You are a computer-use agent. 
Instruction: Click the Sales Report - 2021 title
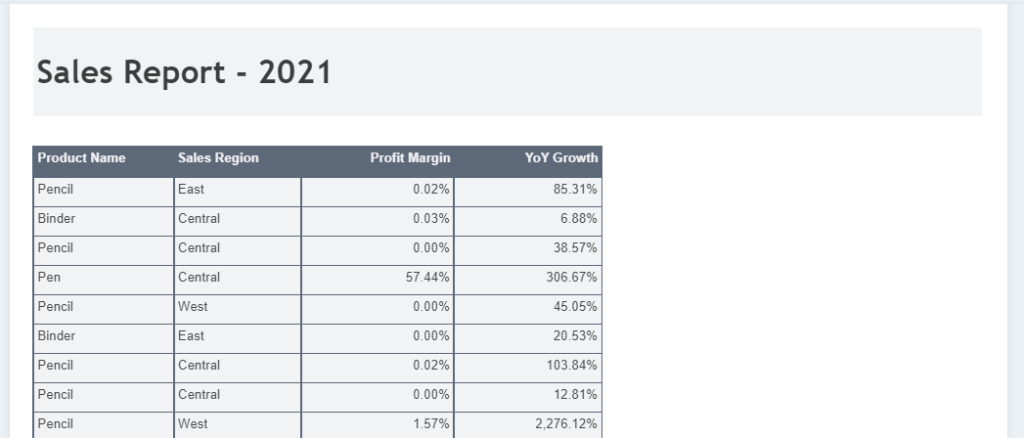(x=184, y=72)
